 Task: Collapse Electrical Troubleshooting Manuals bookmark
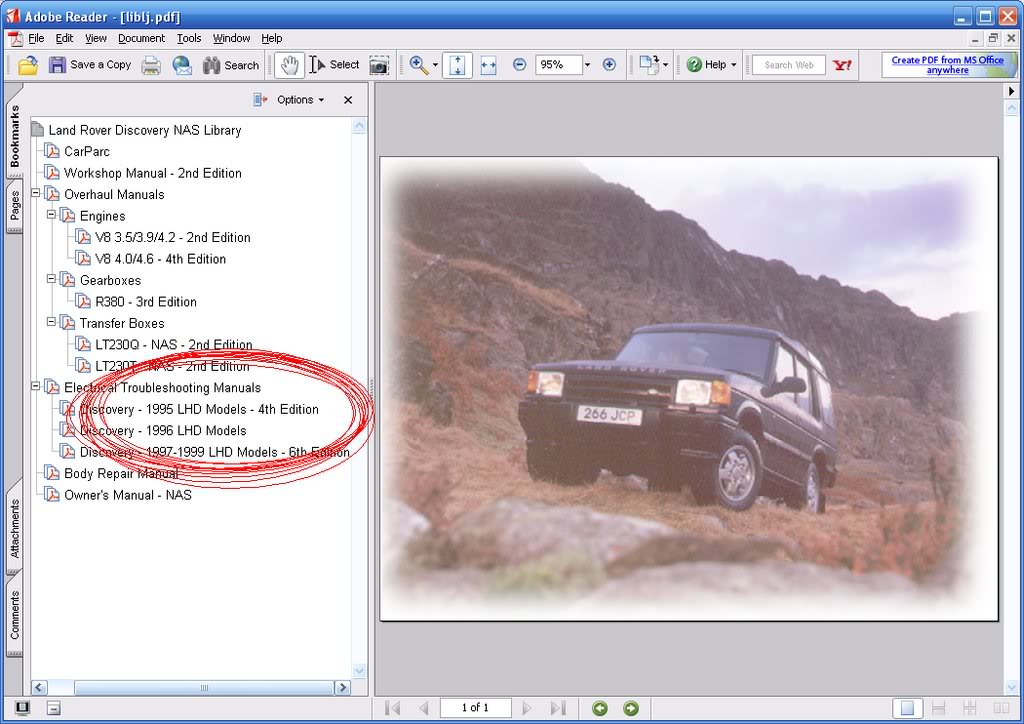(36, 386)
